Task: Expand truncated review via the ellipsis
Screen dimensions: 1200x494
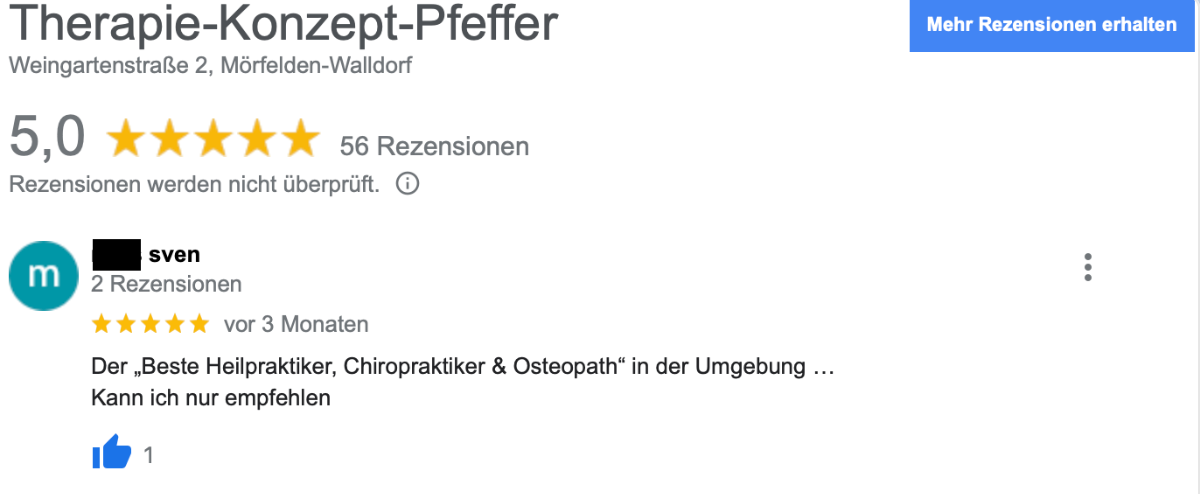Action: 823,367
